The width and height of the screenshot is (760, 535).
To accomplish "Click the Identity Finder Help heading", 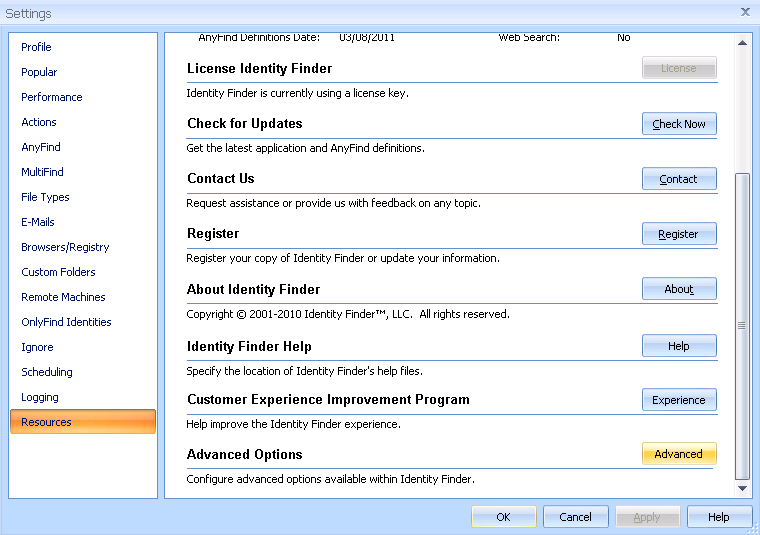I will [249, 346].
